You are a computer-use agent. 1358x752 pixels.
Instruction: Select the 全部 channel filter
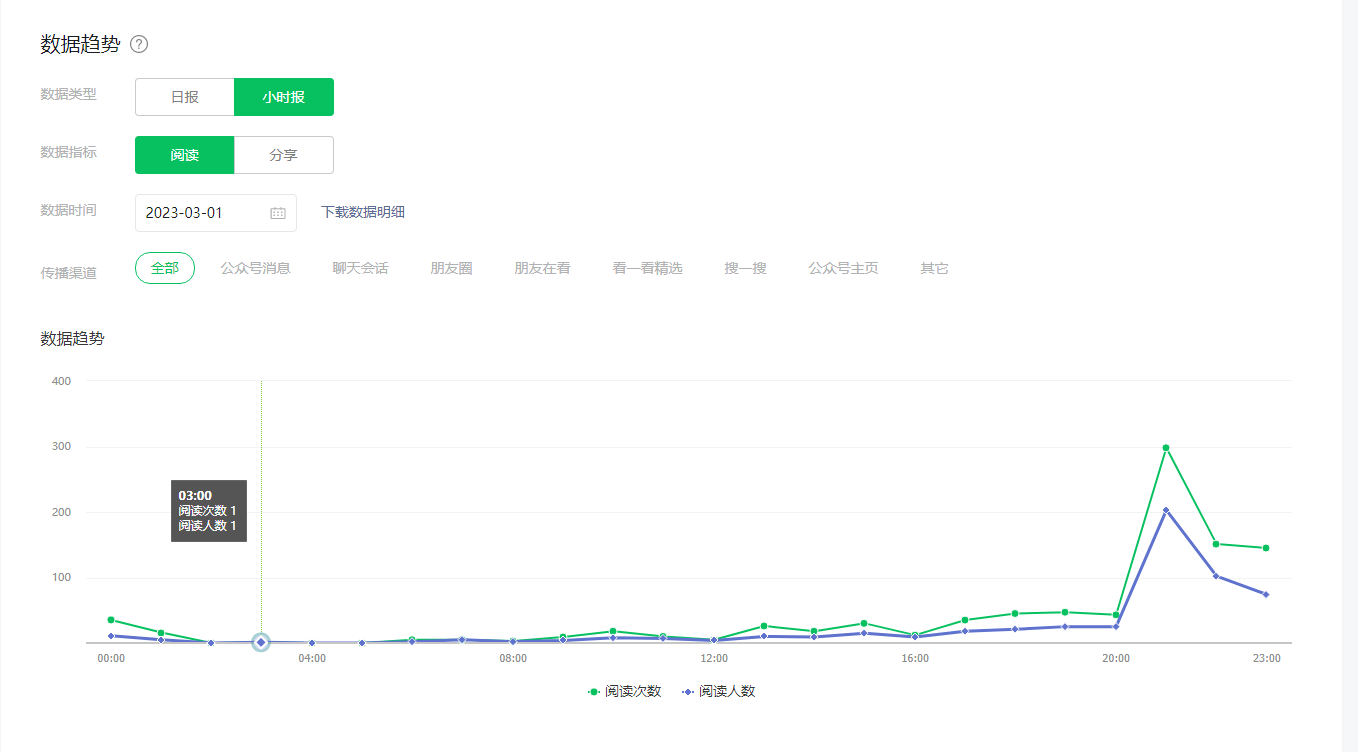coord(165,268)
